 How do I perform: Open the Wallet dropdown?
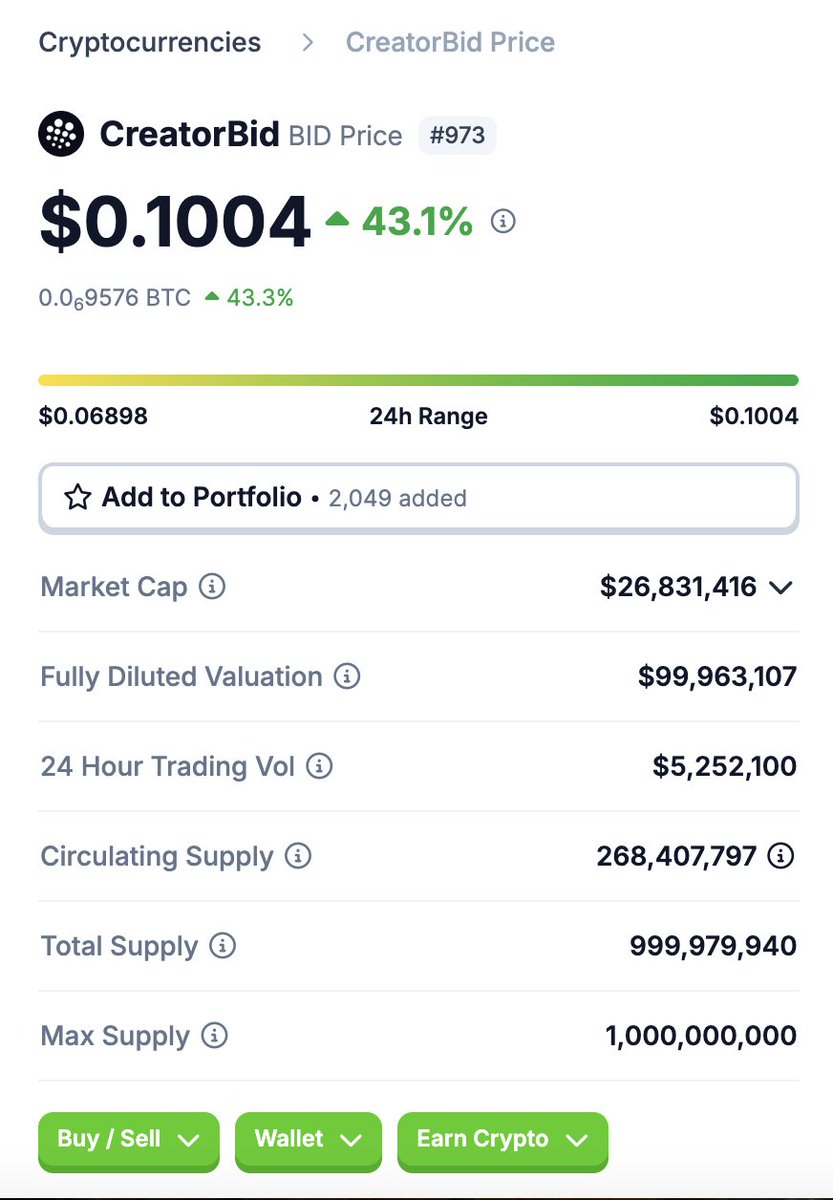pyautogui.click(x=308, y=1140)
